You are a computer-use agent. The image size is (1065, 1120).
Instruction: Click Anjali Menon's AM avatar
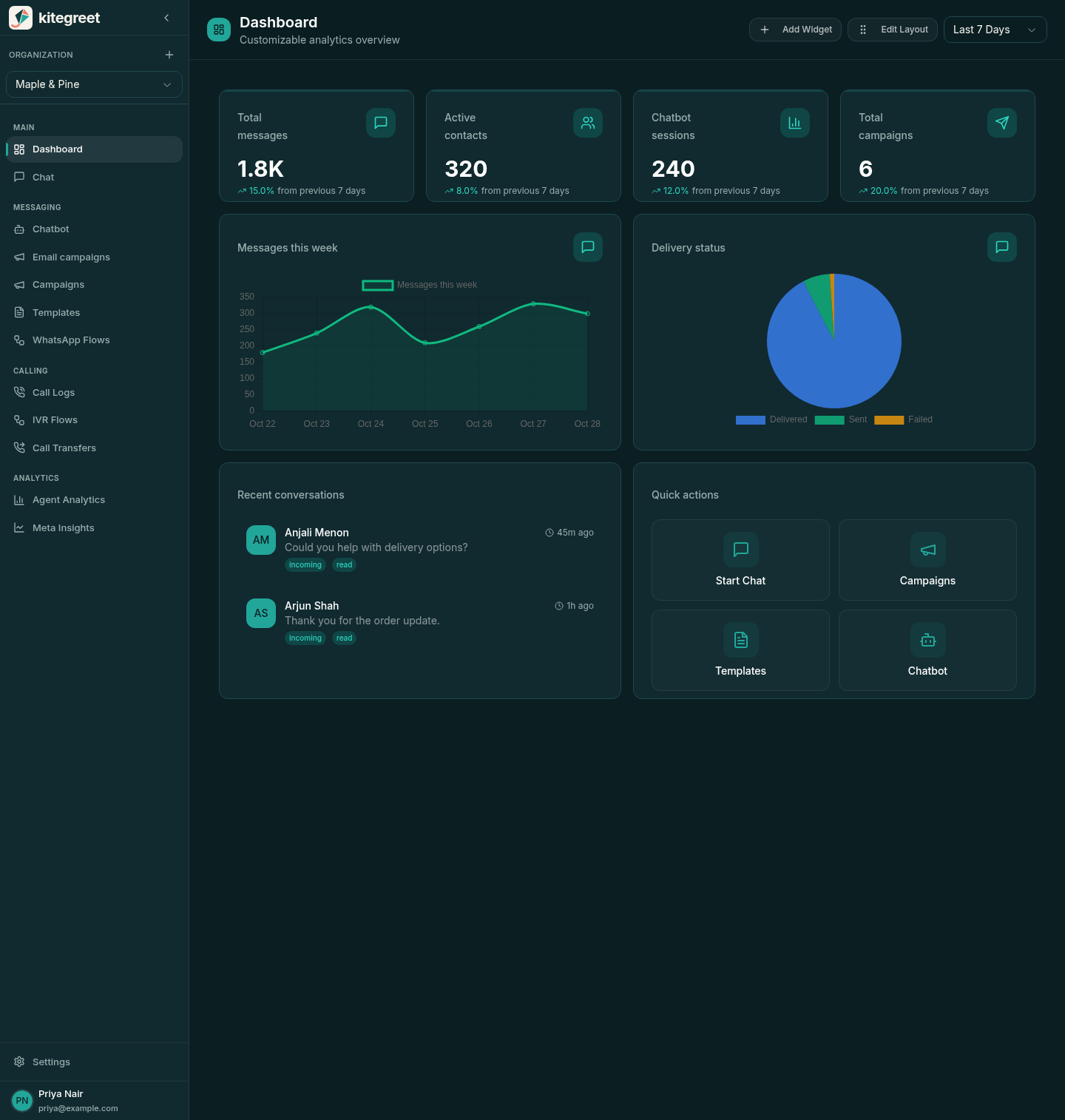coord(261,540)
